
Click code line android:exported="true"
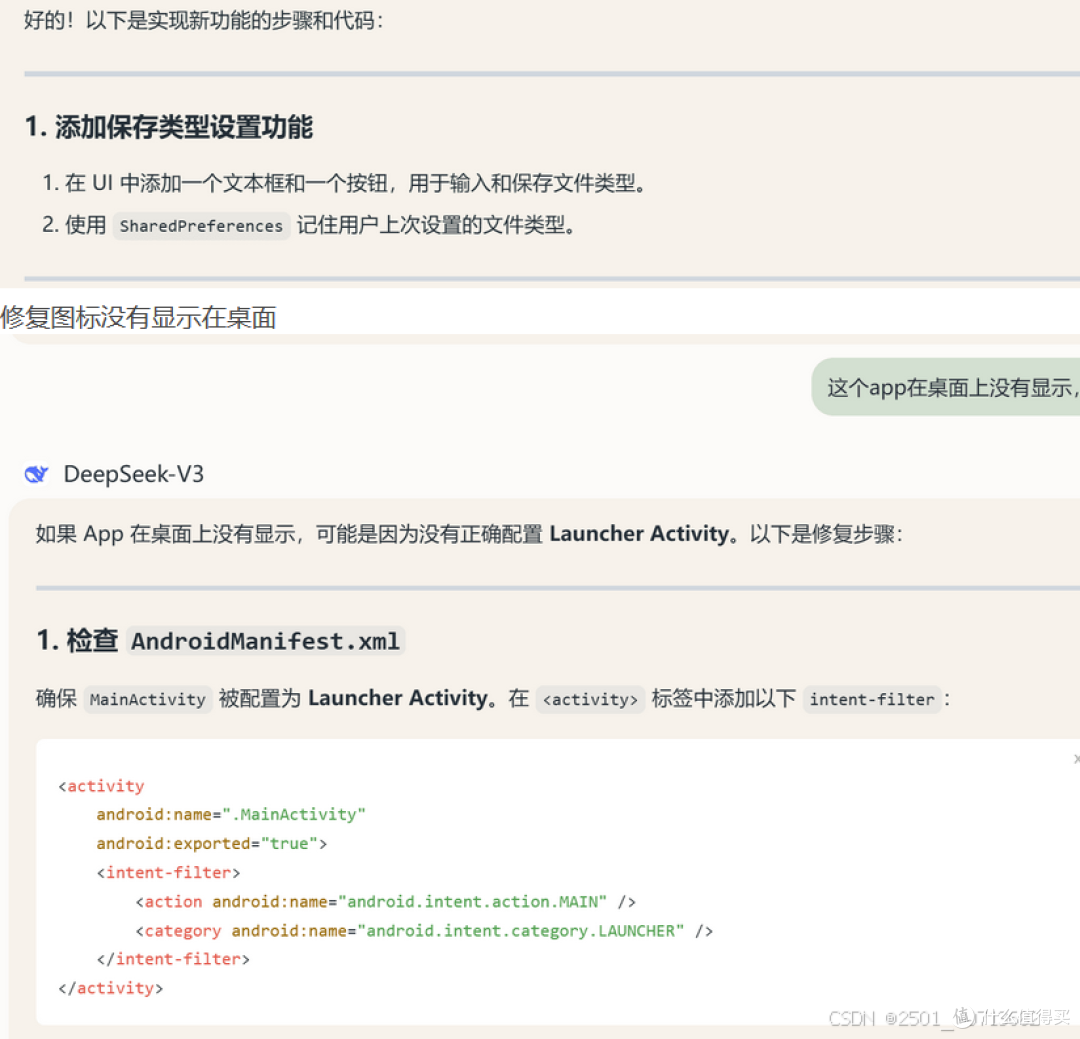(x=211, y=843)
